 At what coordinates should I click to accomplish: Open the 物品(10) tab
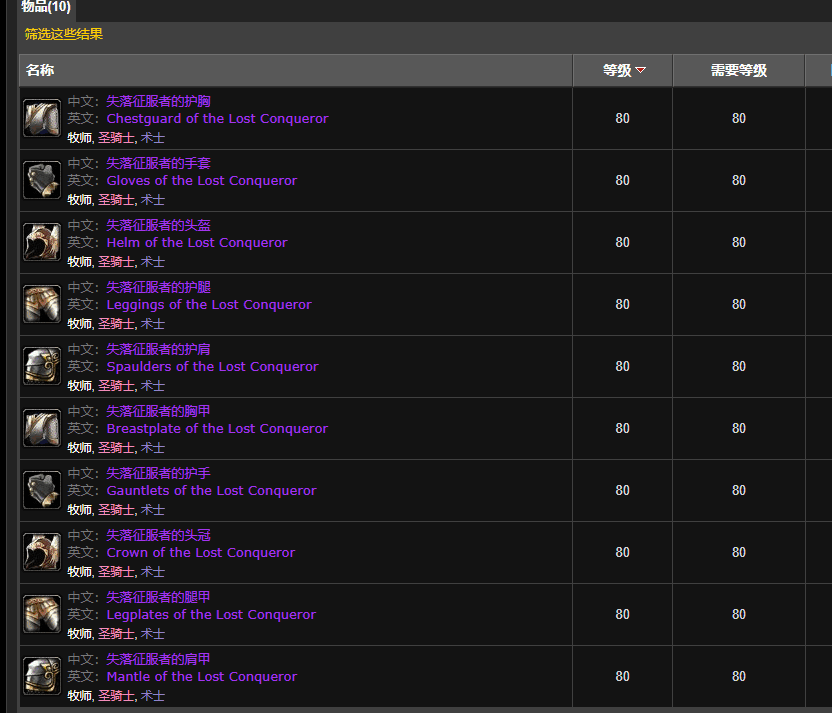(46, 7)
